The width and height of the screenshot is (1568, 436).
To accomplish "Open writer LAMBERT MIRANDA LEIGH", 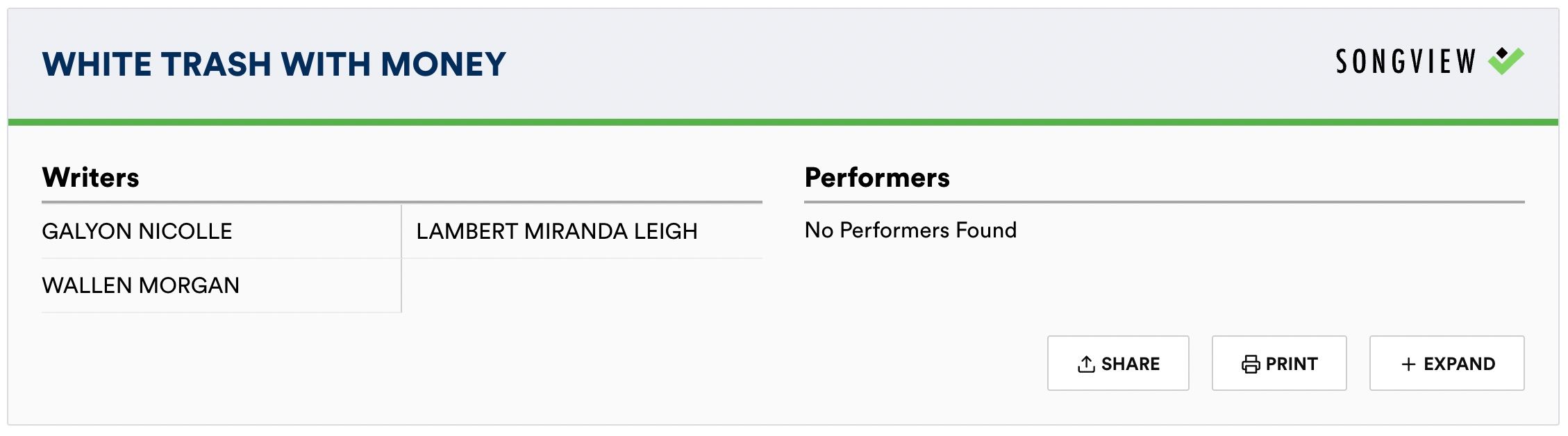I will [x=556, y=231].
